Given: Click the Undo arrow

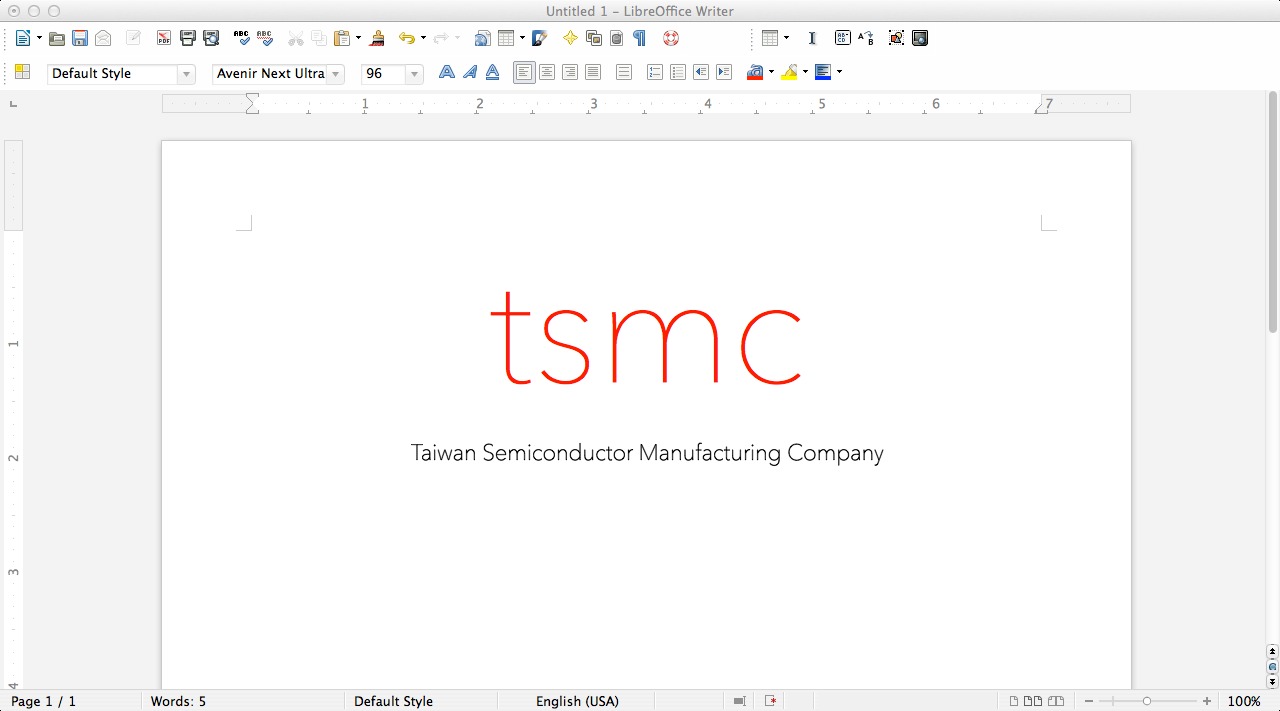Looking at the screenshot, I should coord(406,38).
